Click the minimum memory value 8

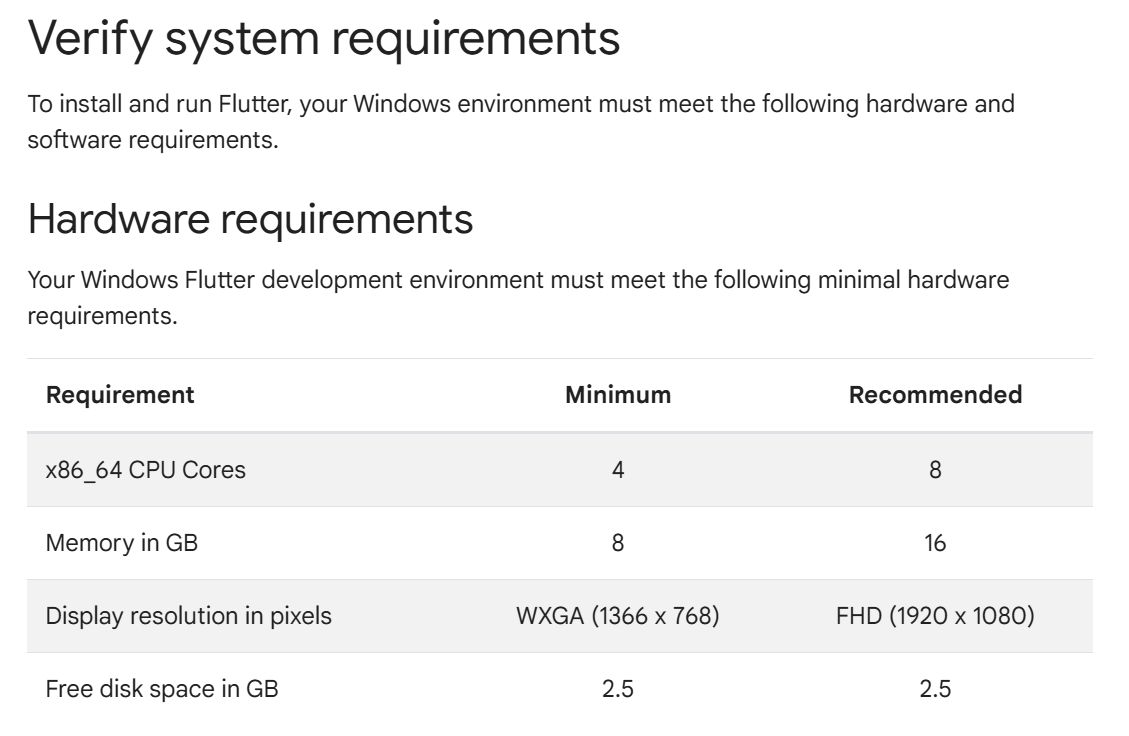618,542
